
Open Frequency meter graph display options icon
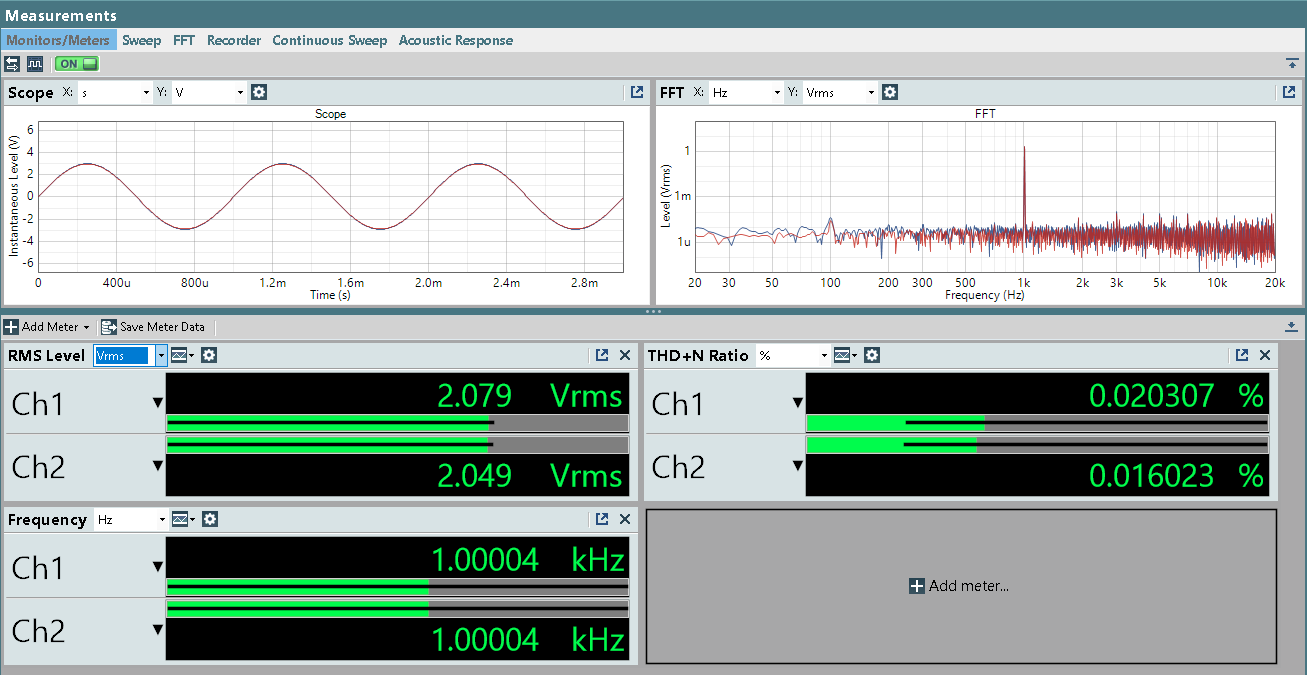click(182, 519)
